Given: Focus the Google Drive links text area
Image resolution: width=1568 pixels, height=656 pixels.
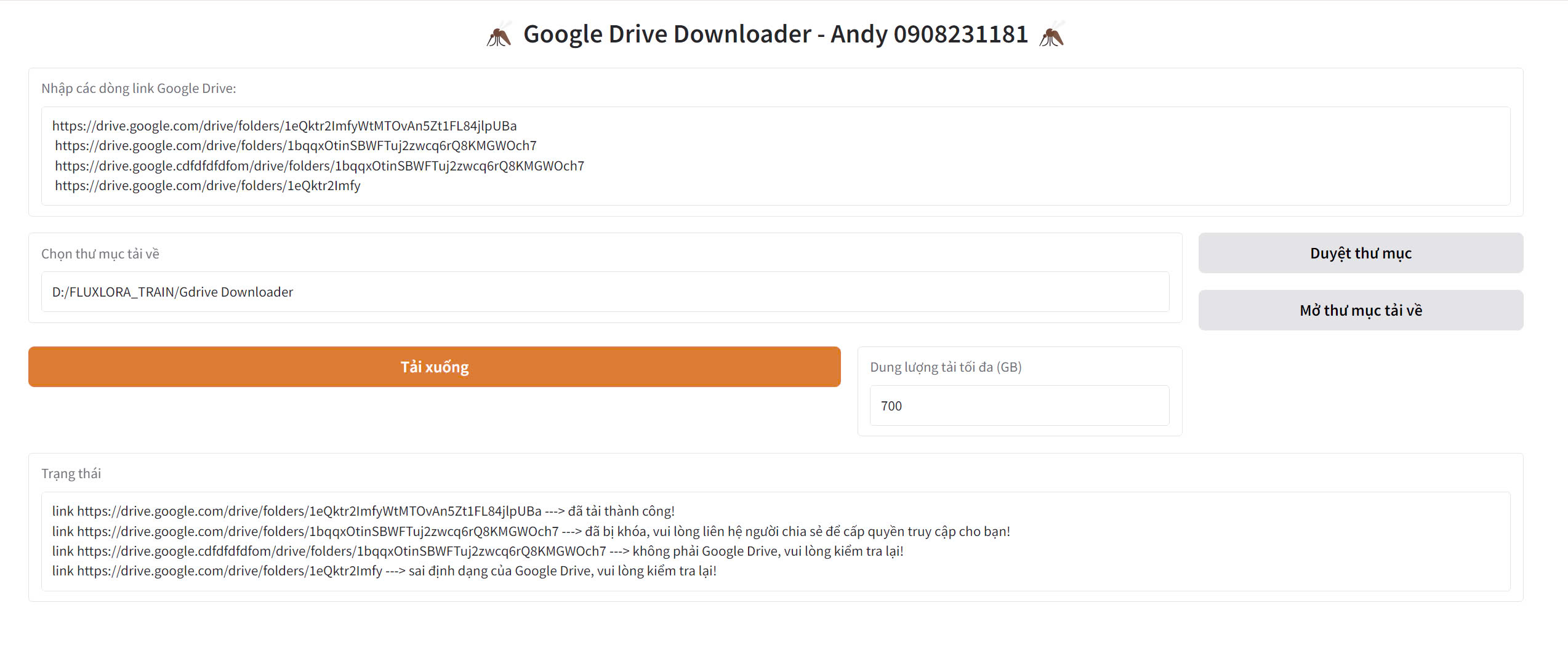Looking at the screenshot, I should 776,156.
